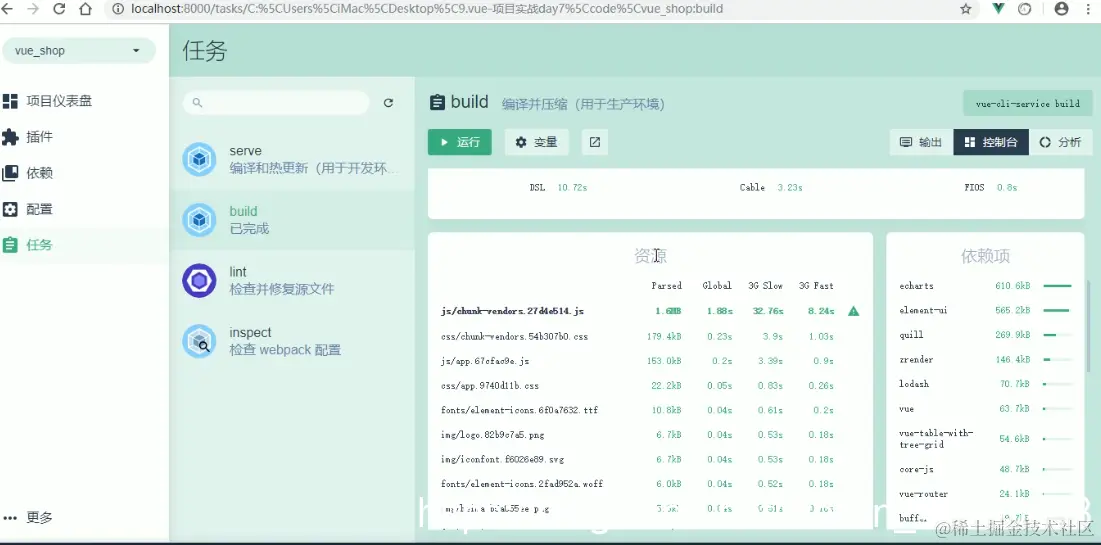Run the build task with 运行

coord(460,142)
